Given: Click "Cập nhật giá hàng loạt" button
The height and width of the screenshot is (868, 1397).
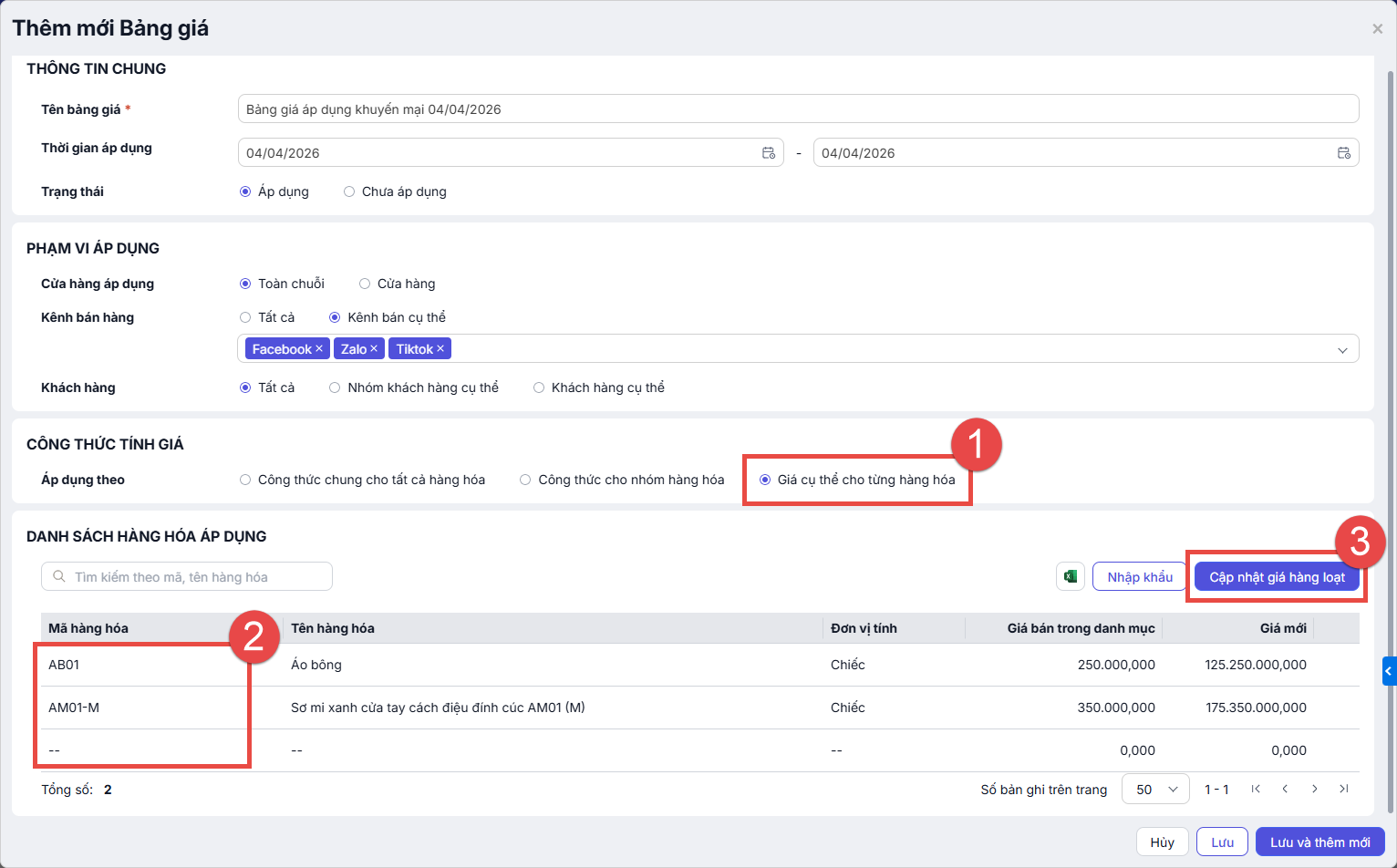Looking at the screenshot, I should coord(1277,577).
